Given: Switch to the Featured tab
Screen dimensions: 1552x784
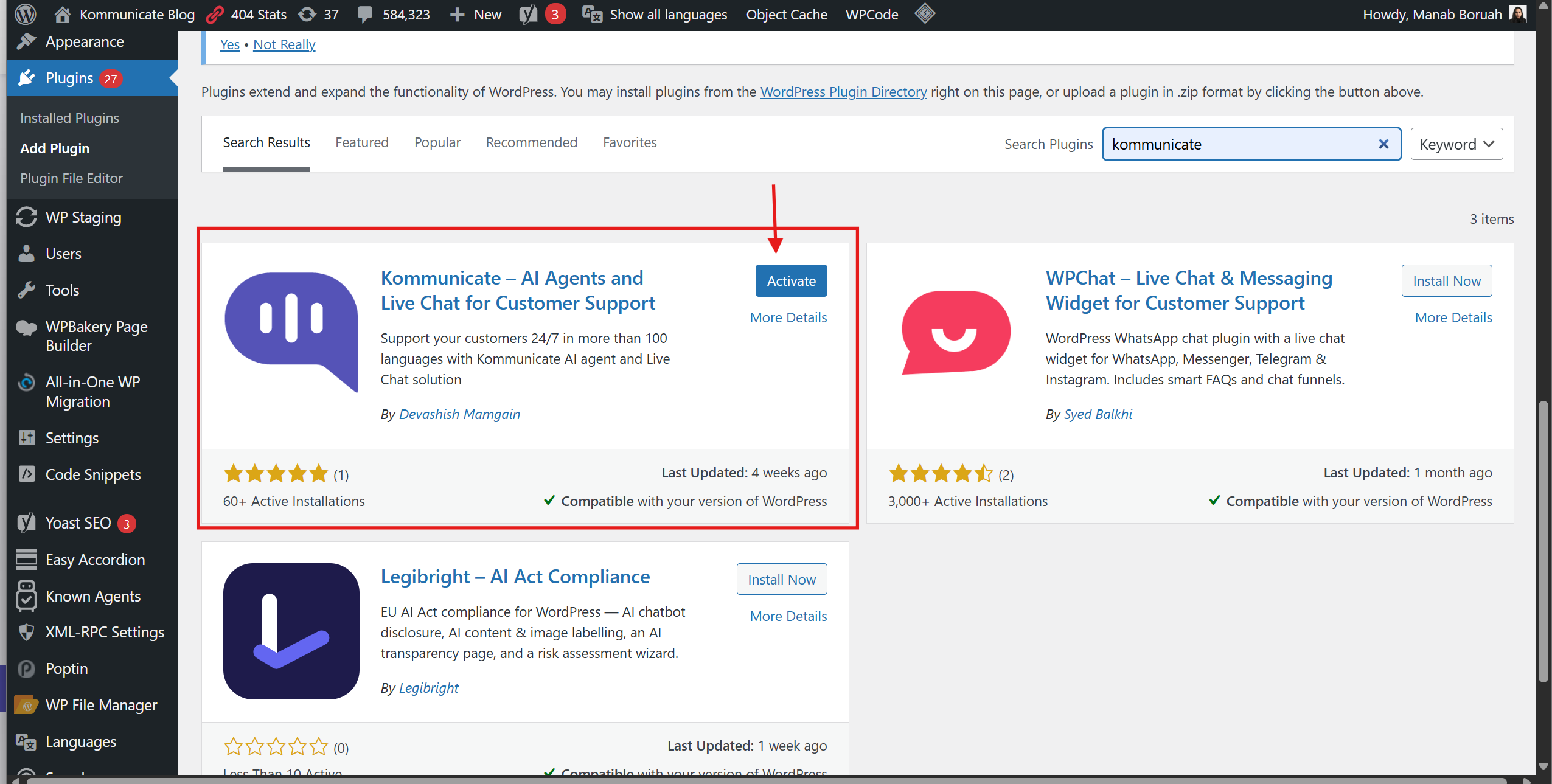Looking at the screenshot, I should coord(362,142).
